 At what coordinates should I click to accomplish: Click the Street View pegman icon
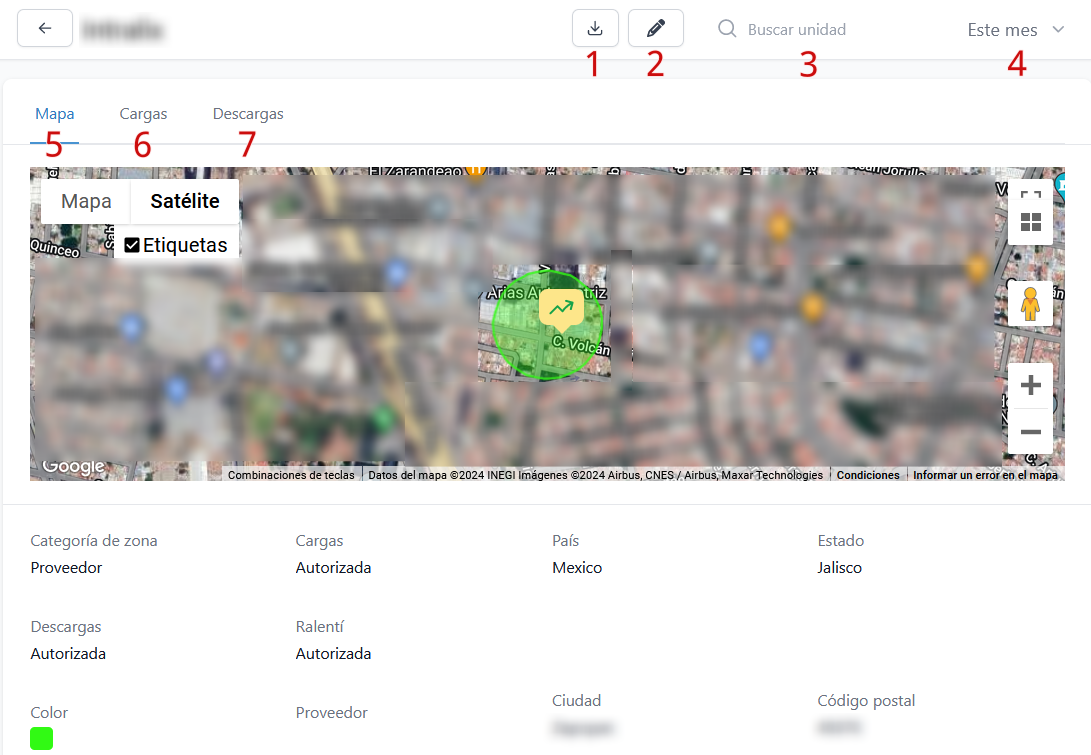(1030, 304)
